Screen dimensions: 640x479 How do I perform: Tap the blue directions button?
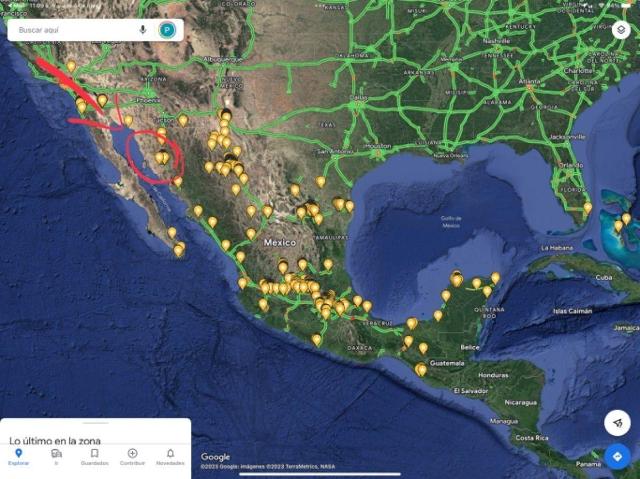click(x=617, y=456)
